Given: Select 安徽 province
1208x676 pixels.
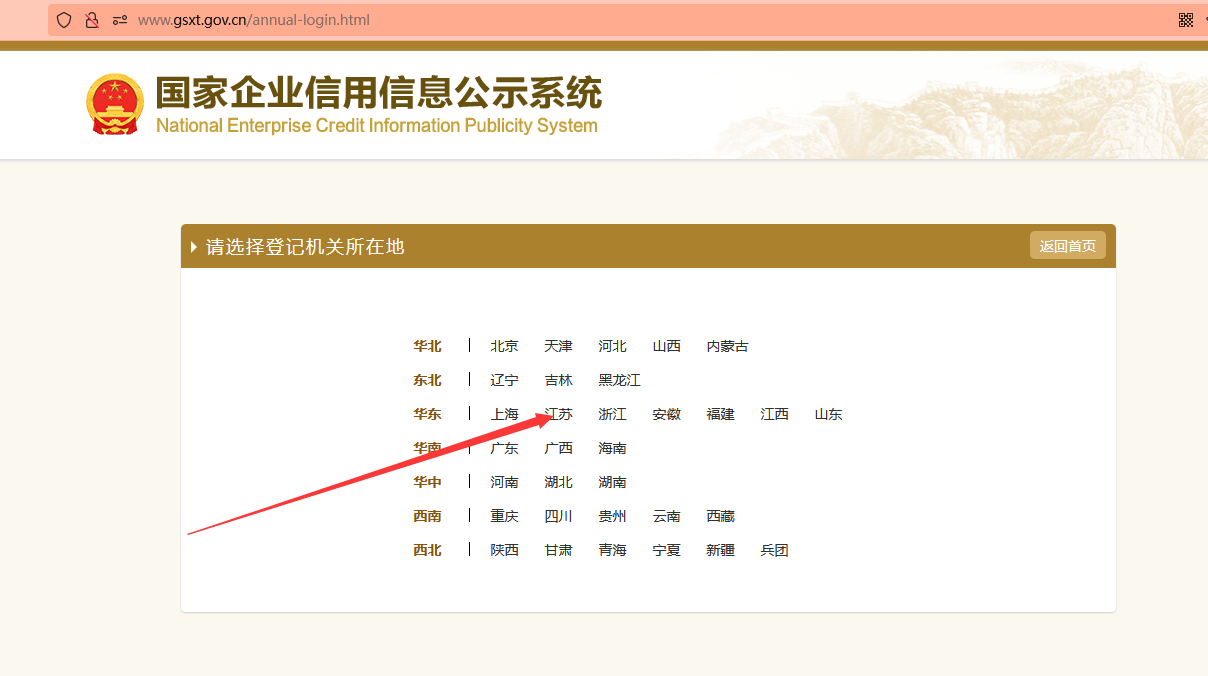Looking at the screenshot, I should pyautogui.click(x=667, y=414).
